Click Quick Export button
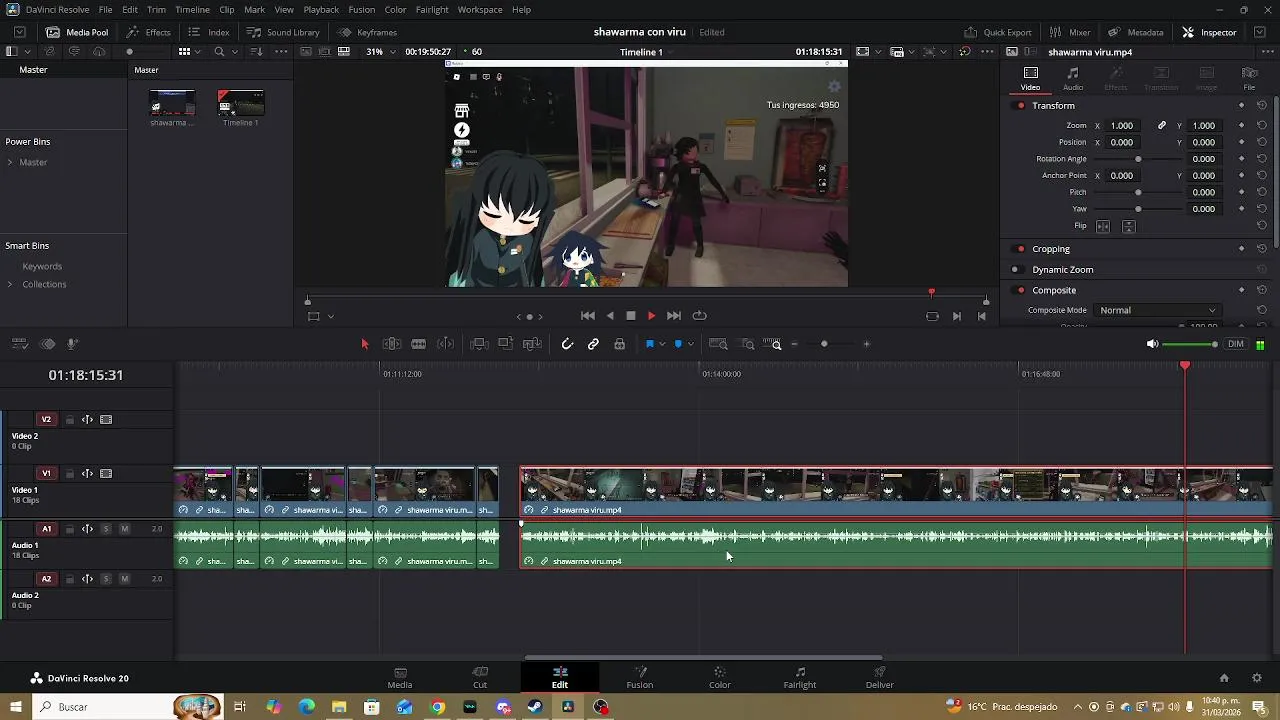Image resolution: width=1280 pixels, height=720 pixels. (x=998, y=32)
